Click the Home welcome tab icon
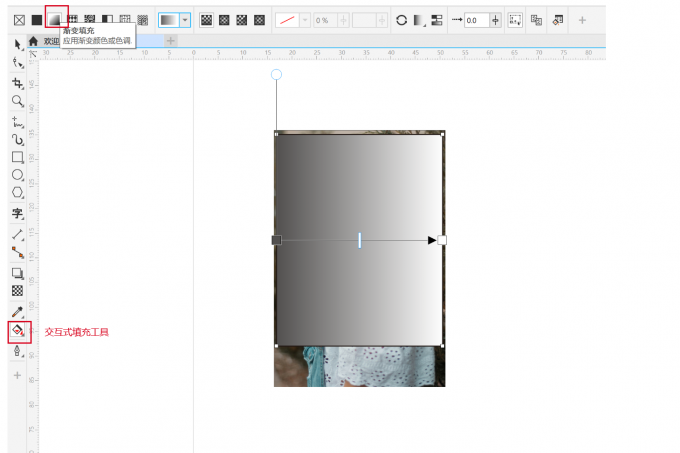 click(33, 41)
